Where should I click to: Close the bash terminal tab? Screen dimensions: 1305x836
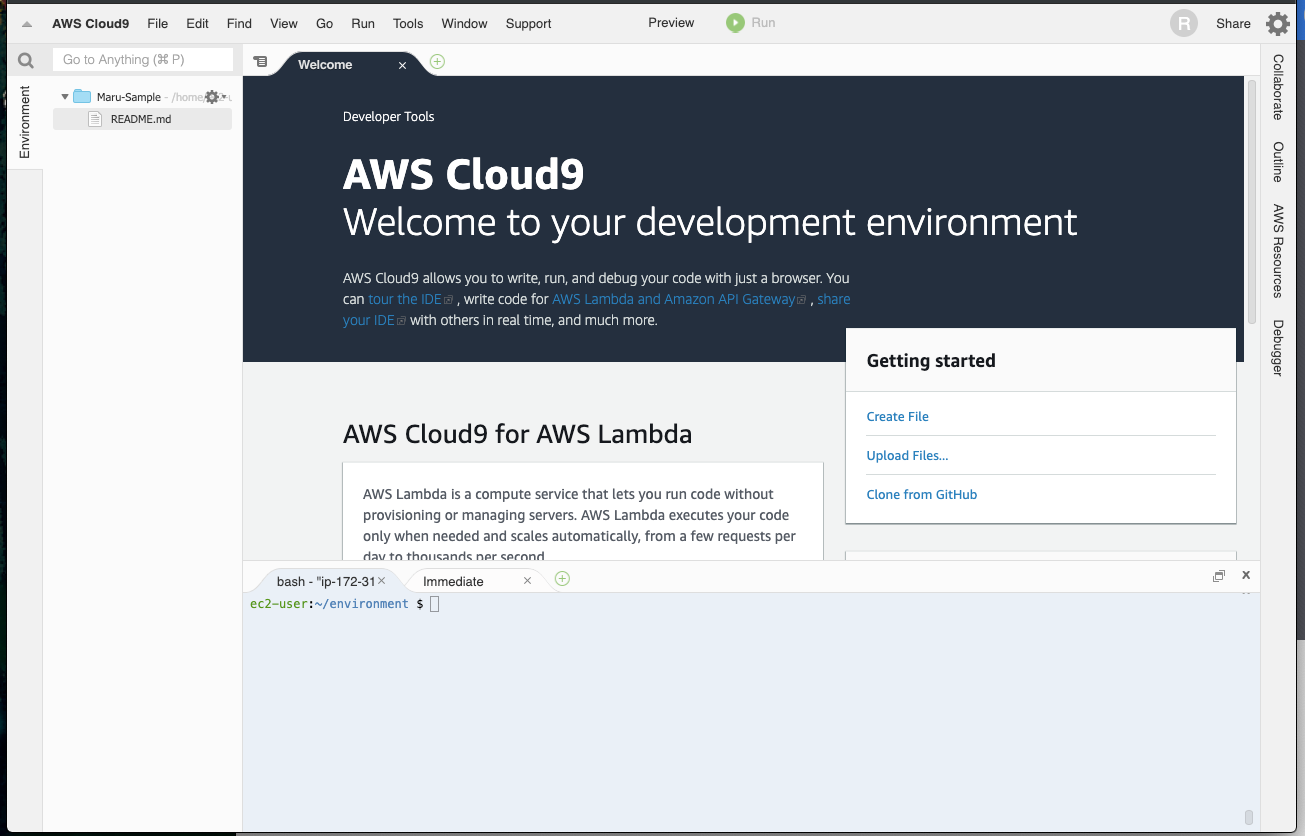(x=381, y=581)
